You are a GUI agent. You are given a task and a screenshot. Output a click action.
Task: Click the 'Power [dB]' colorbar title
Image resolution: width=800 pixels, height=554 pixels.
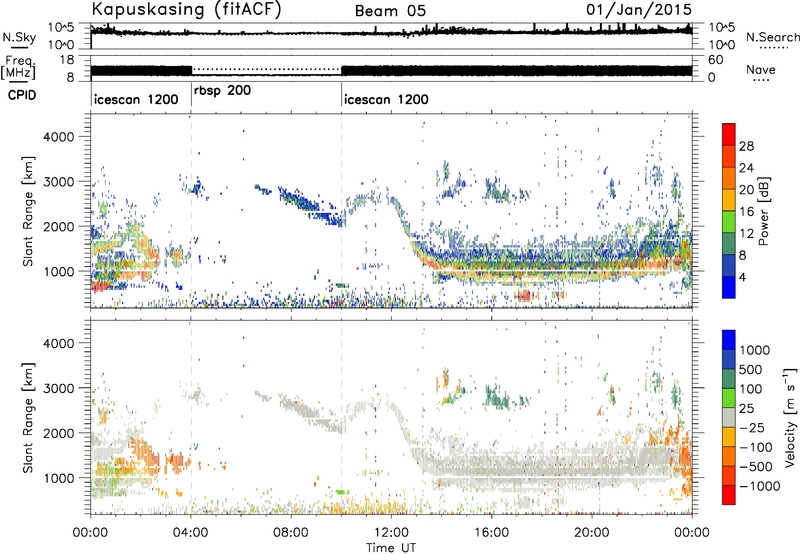763,211
